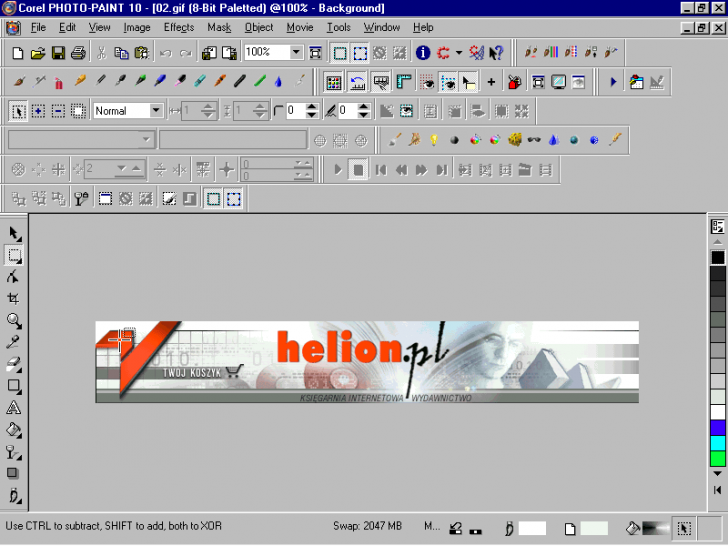Screen dimensions: 728x546
Task: Select the Rectangle Mask tool in toolbox
Action: 14,255
